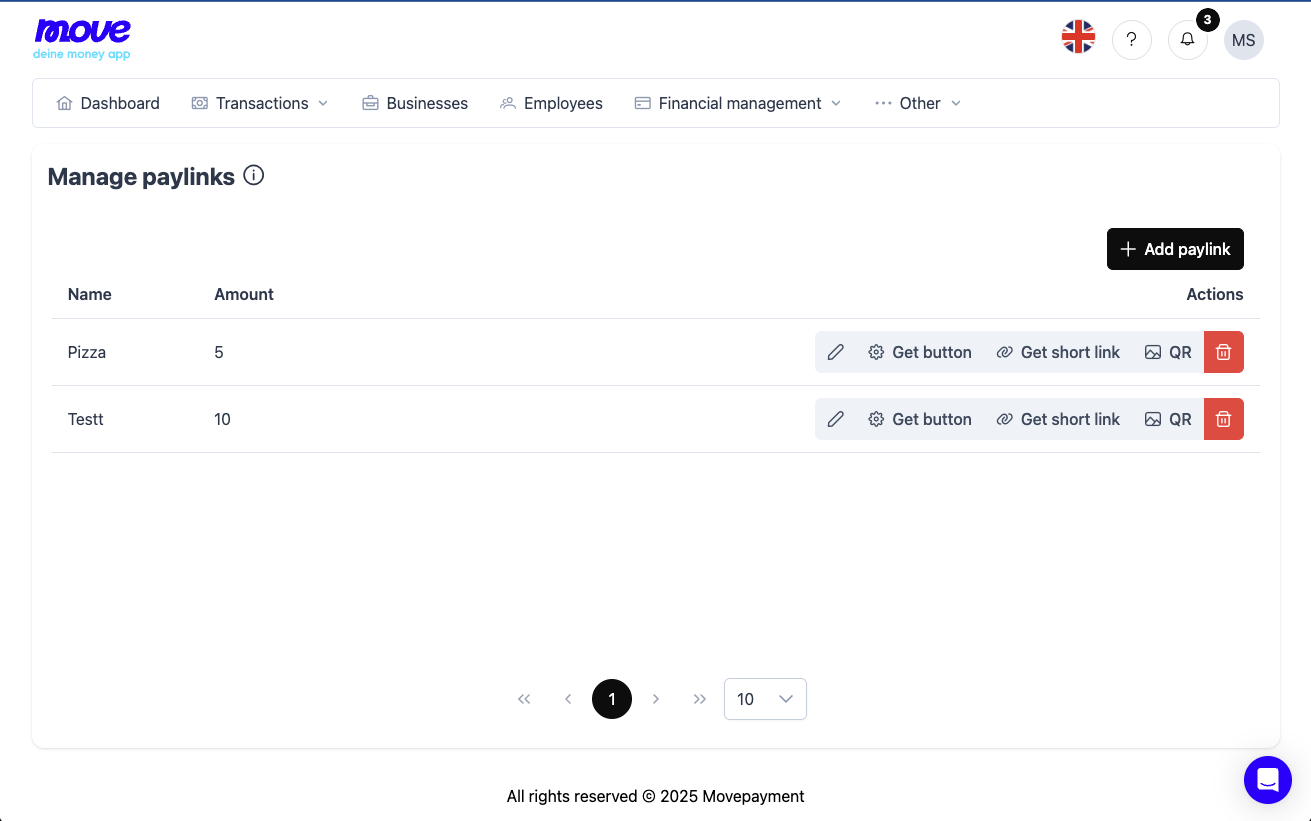Open the Employees section
Image resolution: width=1311 pixels, height=821 pixels.
551,103
